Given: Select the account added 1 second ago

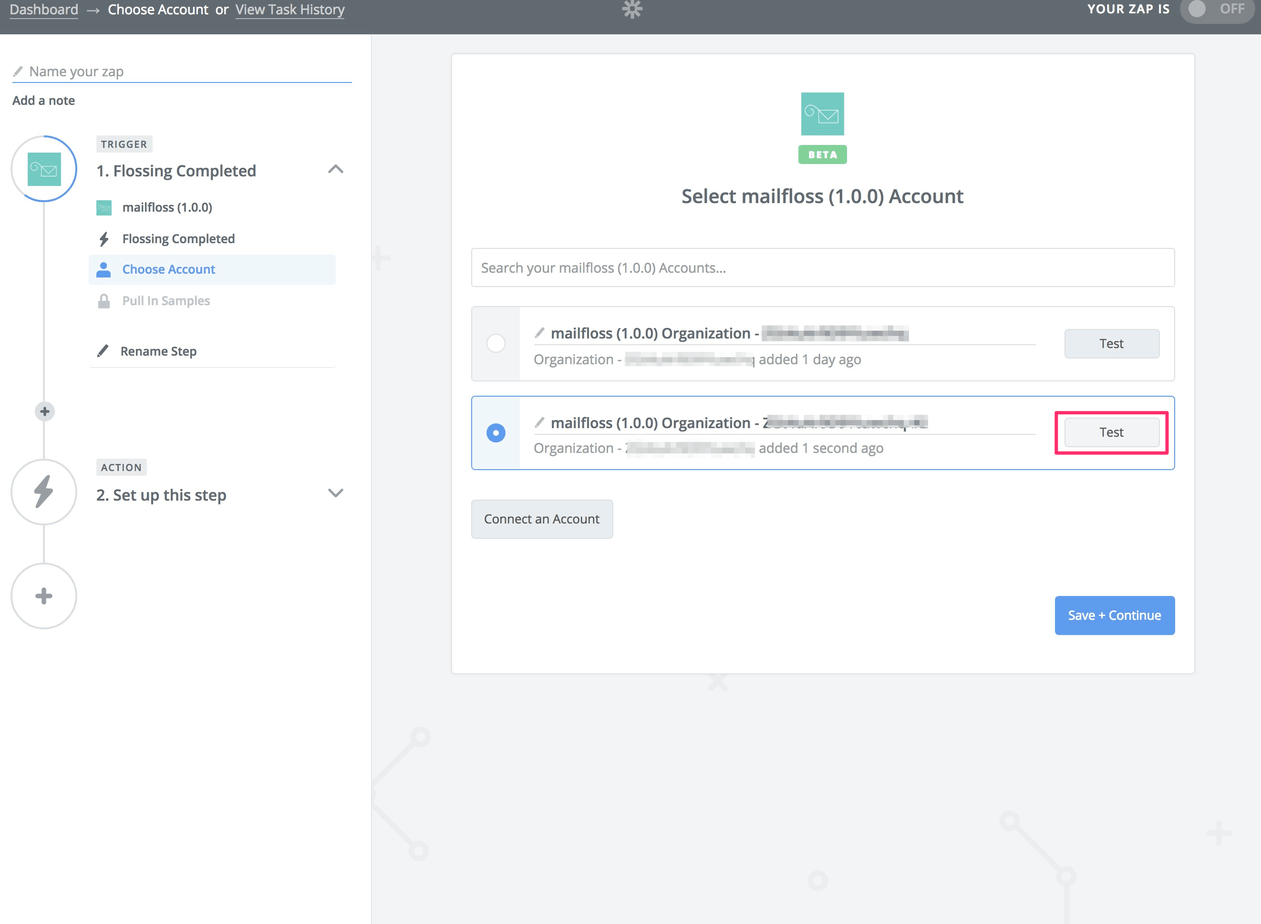Looking at the screenshot, I should (x=496, y=433).
